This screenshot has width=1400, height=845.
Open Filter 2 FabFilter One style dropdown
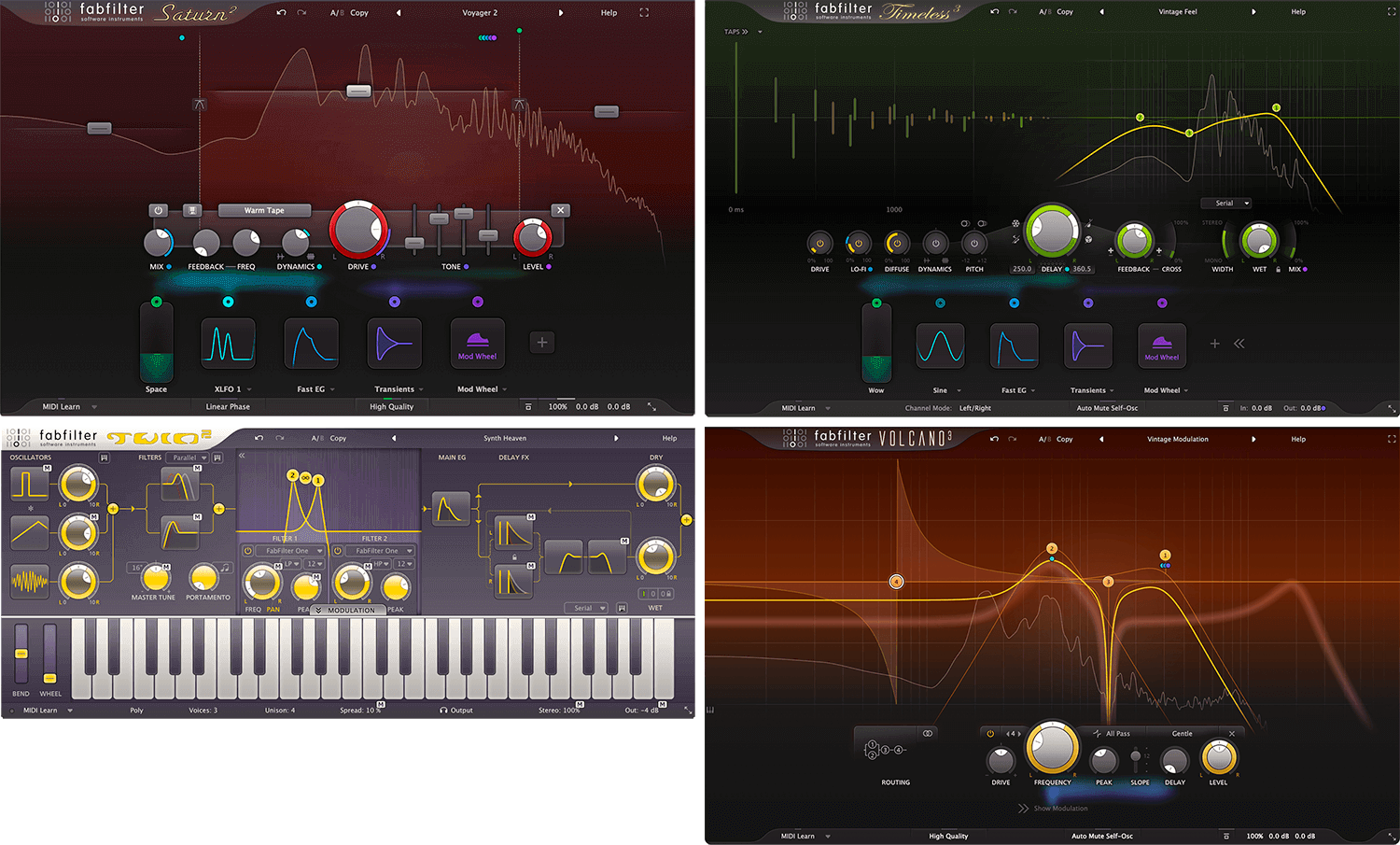pos(382,551)
